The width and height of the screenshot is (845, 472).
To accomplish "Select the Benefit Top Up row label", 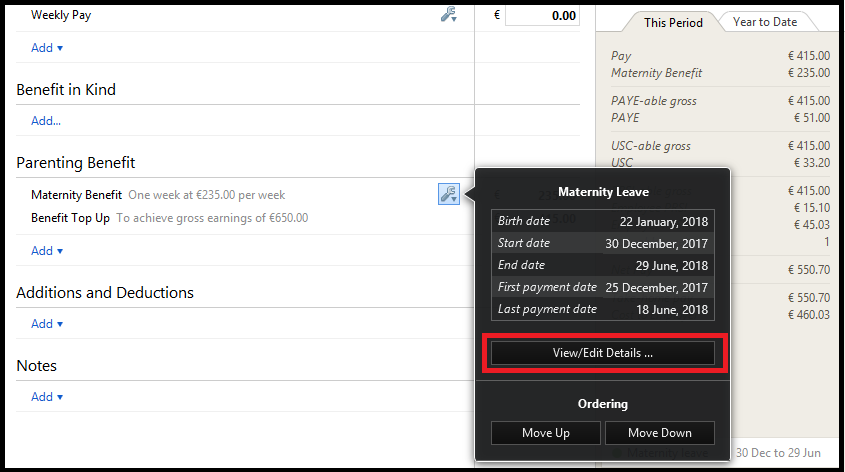I will pyautogui.click(x=70, y=218).
